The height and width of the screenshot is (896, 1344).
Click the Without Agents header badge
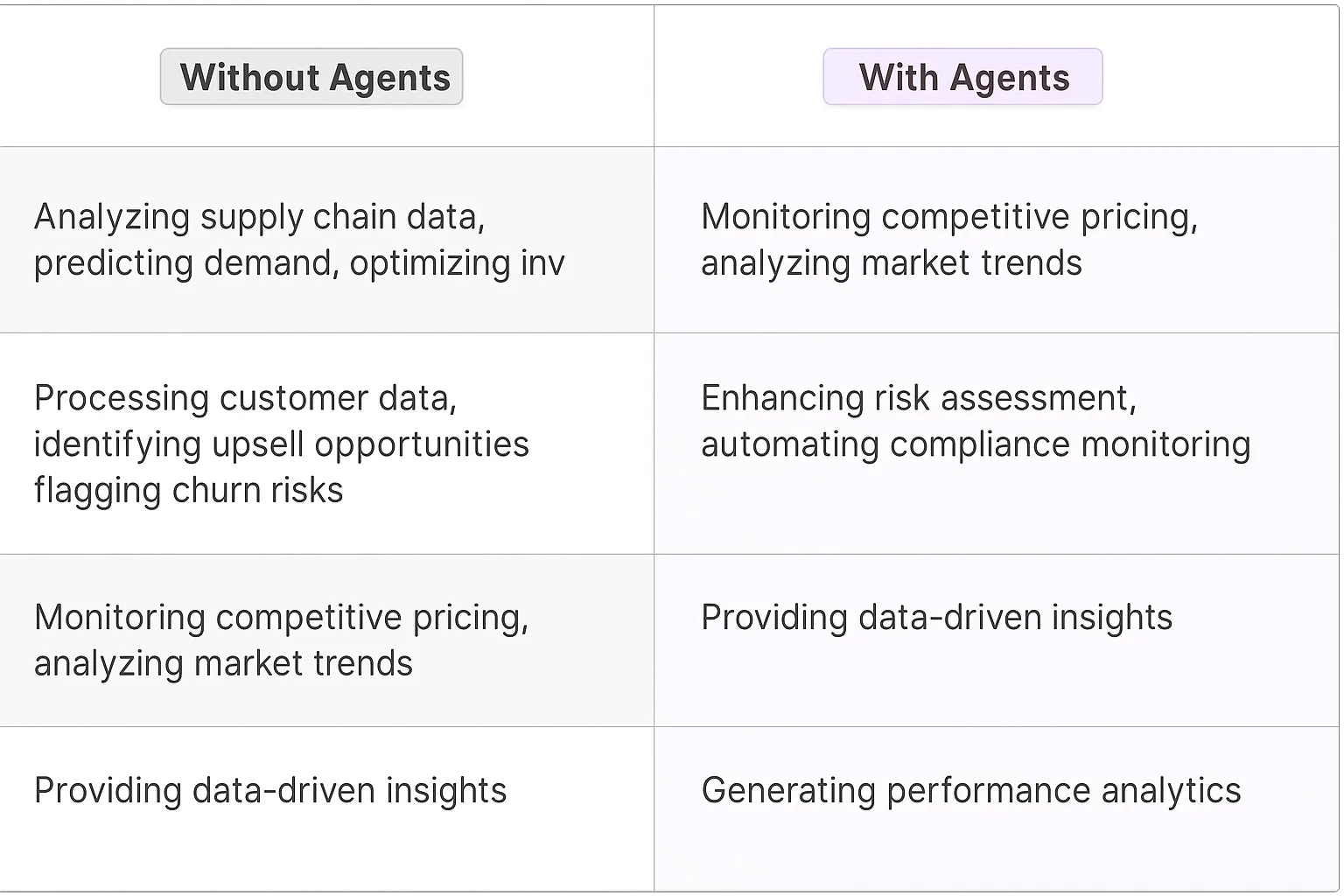click(311, 77)
